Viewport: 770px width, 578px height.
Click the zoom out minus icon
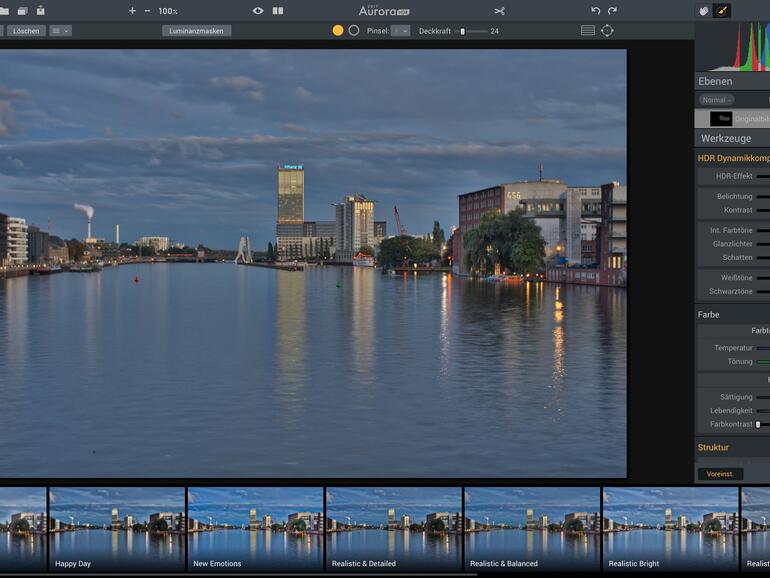[x=148, y=11]
